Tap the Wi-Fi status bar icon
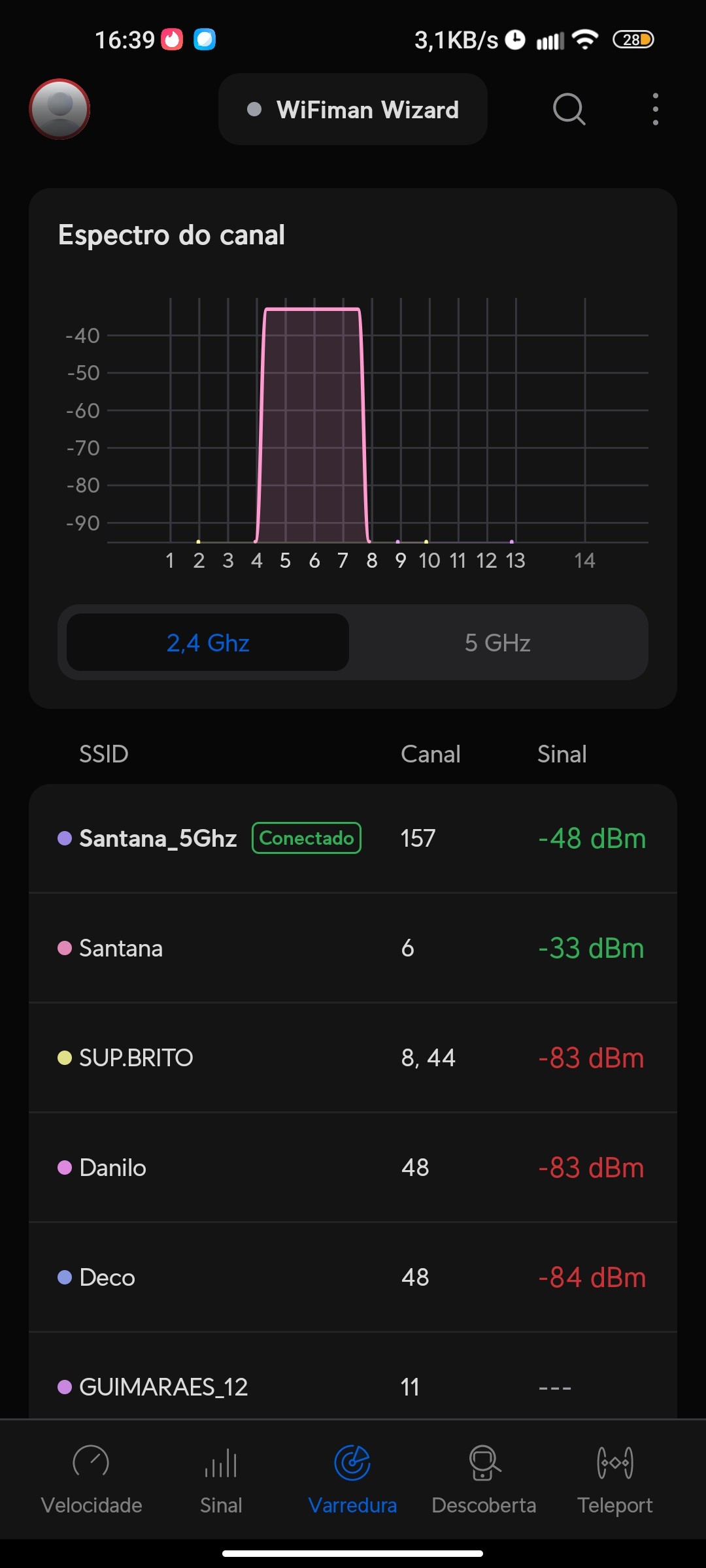Screen dimensions: 706x1568 [585, 40]
